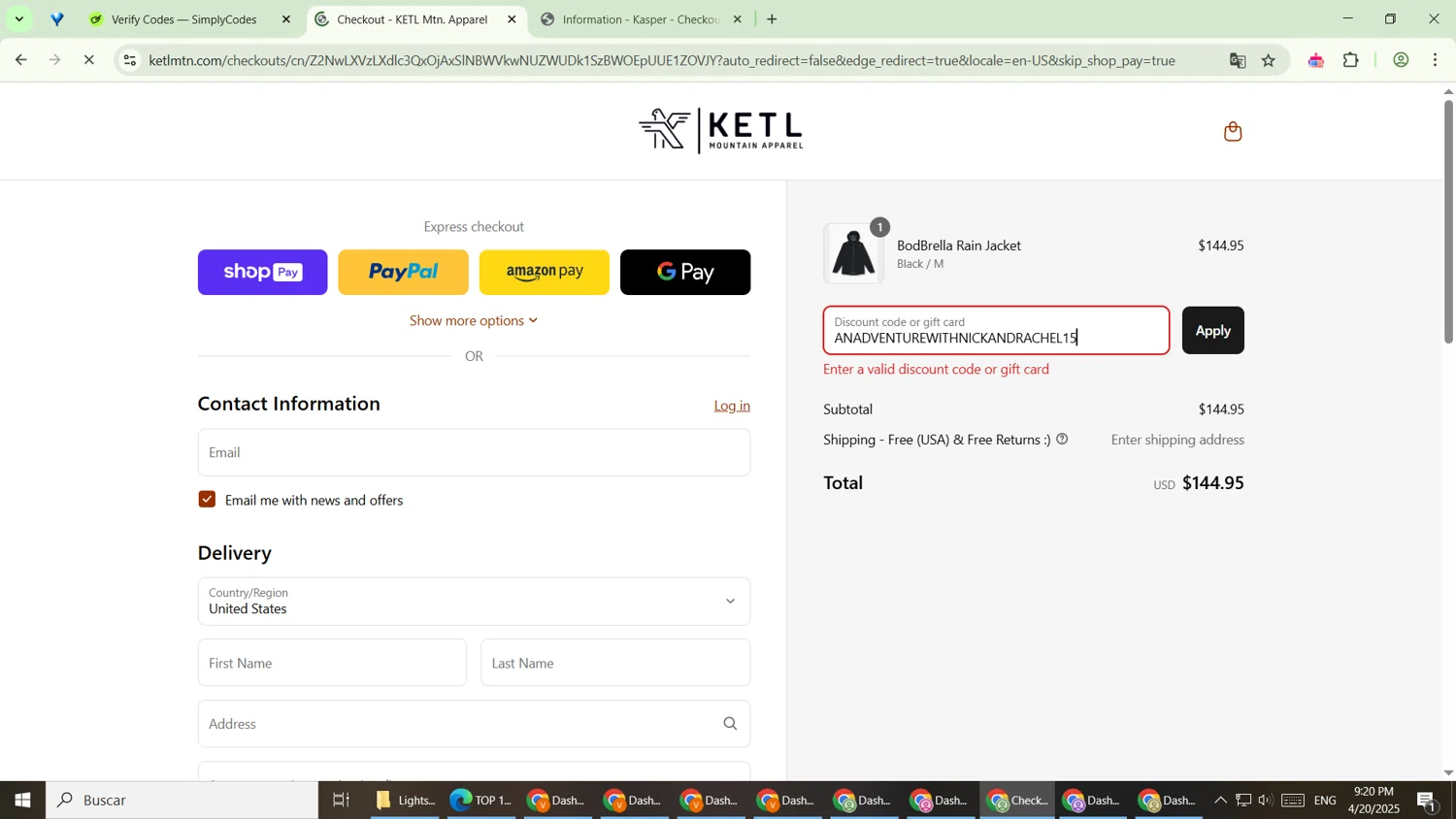This screenshot has width=1456, height=819.
Task: Open the tab search dropdown arrow
Action: click(x=19, y=19)
